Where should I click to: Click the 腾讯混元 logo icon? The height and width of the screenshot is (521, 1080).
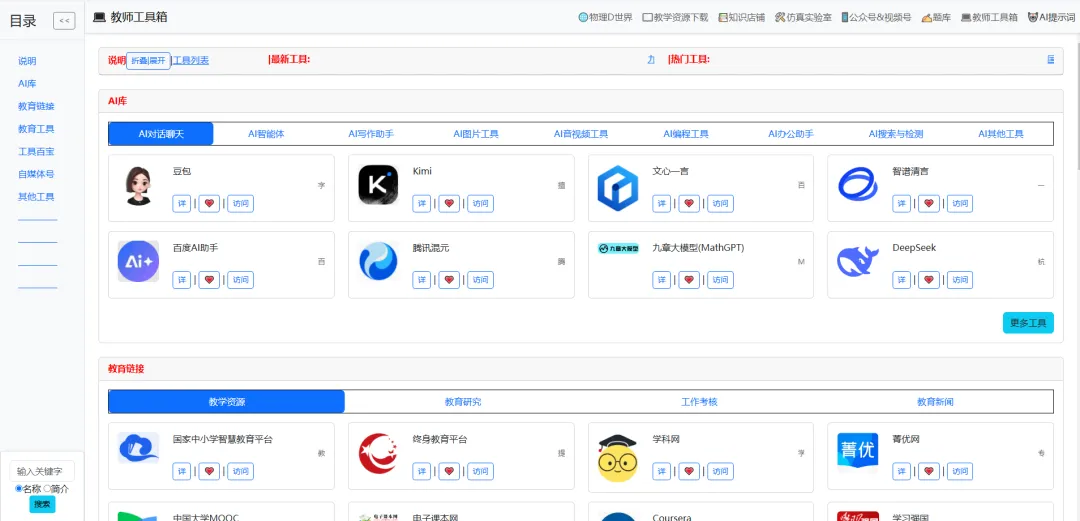[378, 261]
